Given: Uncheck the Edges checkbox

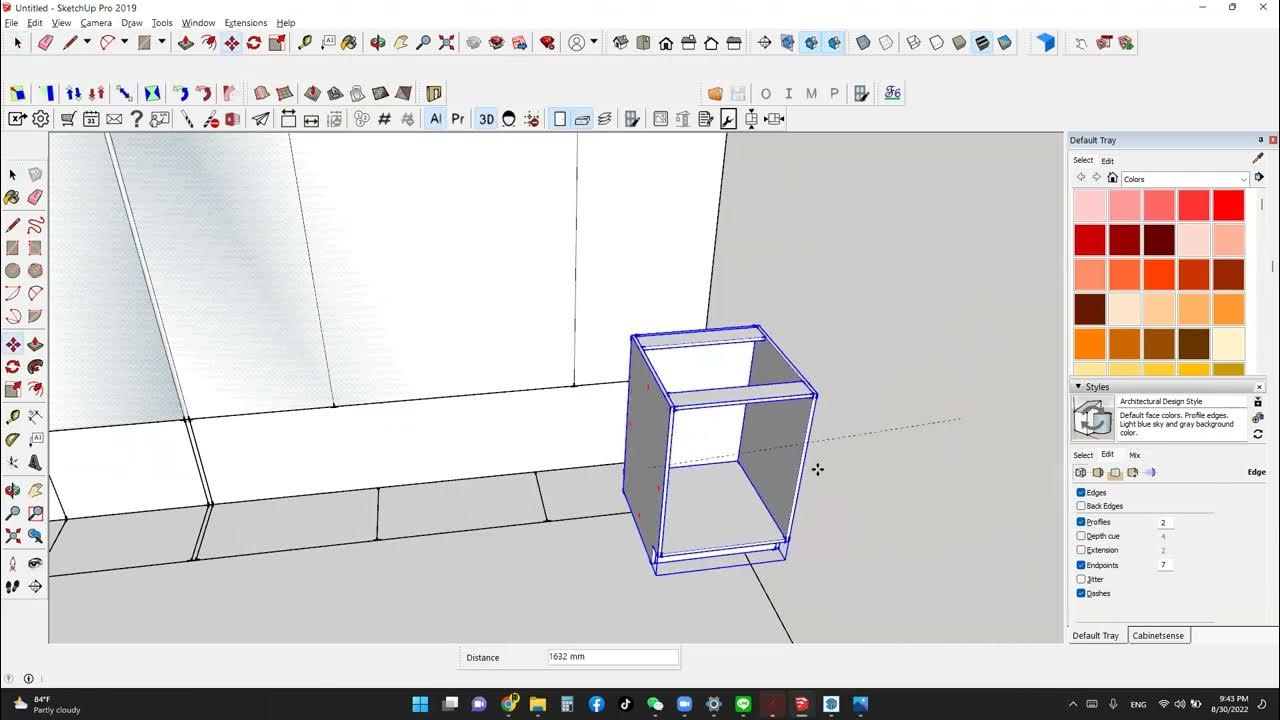Looking at the screenshot, I should (1081, 492).
